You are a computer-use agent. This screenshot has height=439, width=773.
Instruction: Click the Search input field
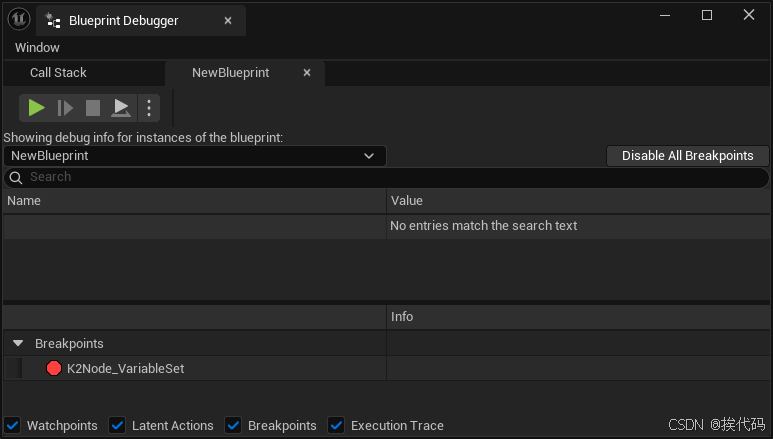tap(386, 177)
